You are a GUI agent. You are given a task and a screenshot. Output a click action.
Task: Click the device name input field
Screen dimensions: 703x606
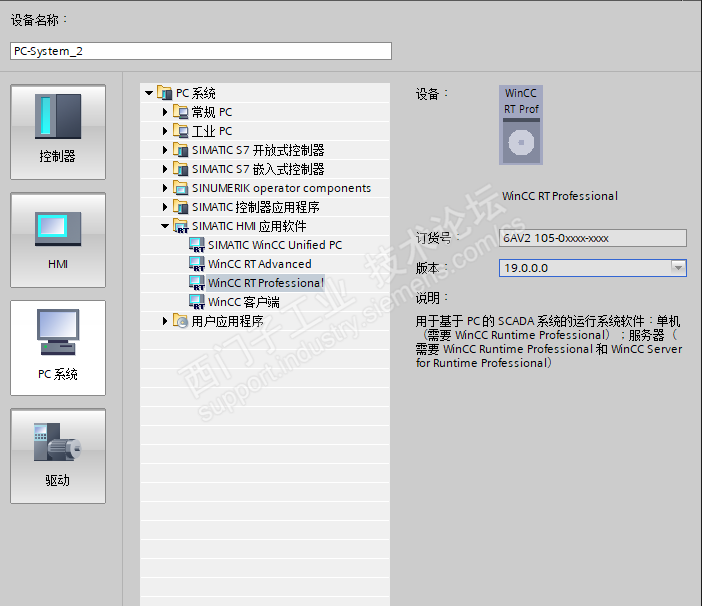pyautogui.click(x=200, y=51)
